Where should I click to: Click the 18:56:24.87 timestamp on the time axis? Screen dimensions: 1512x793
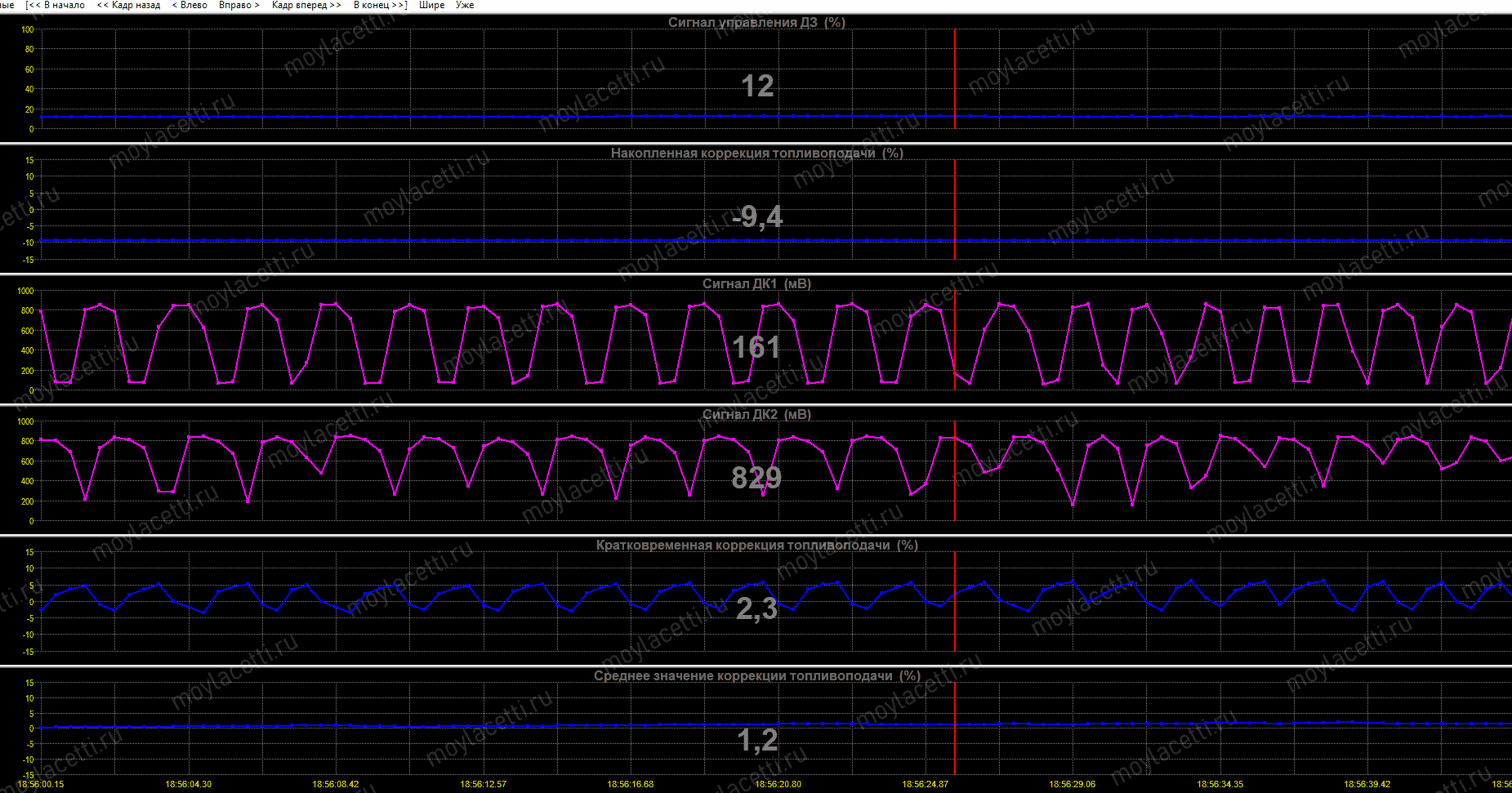[x=925, y=784]
